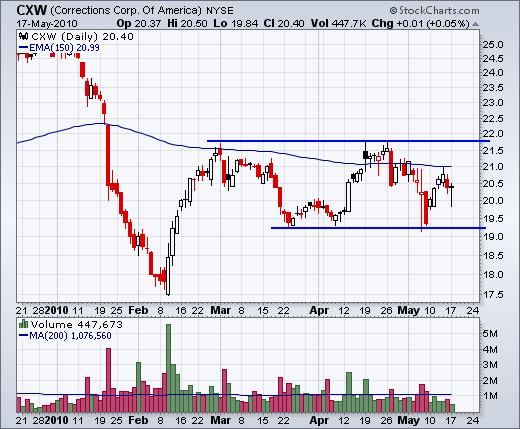Click the NYSE exchange label

pyautogui.click(x=220, y=11)
